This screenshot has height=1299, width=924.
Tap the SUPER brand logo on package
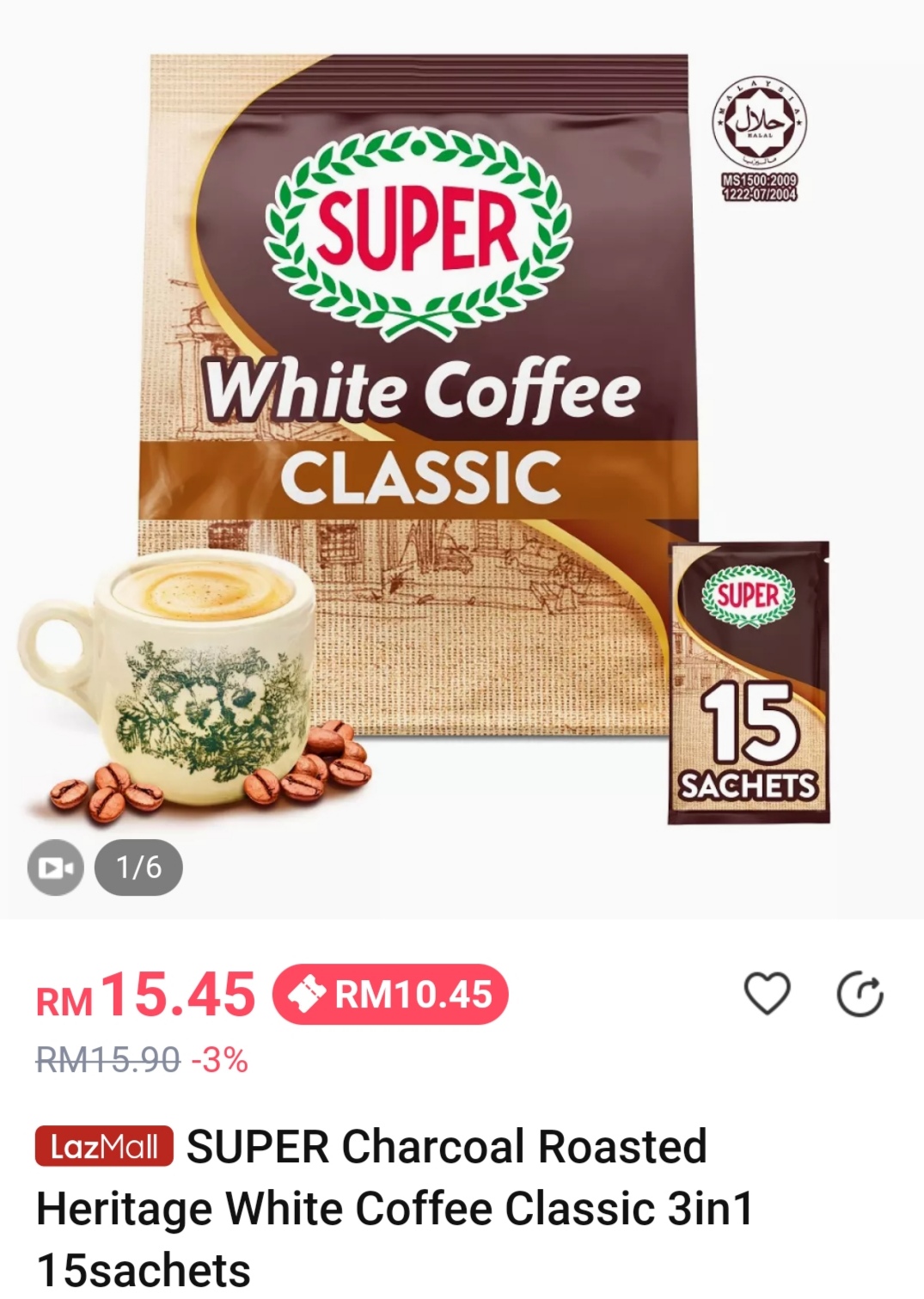418,232
